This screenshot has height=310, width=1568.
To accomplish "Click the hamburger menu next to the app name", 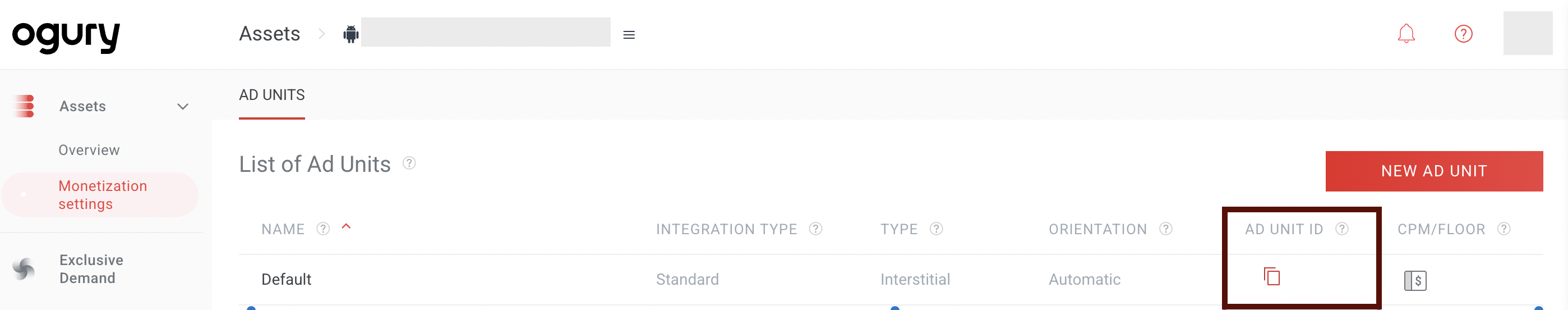I will click(629, 35).
